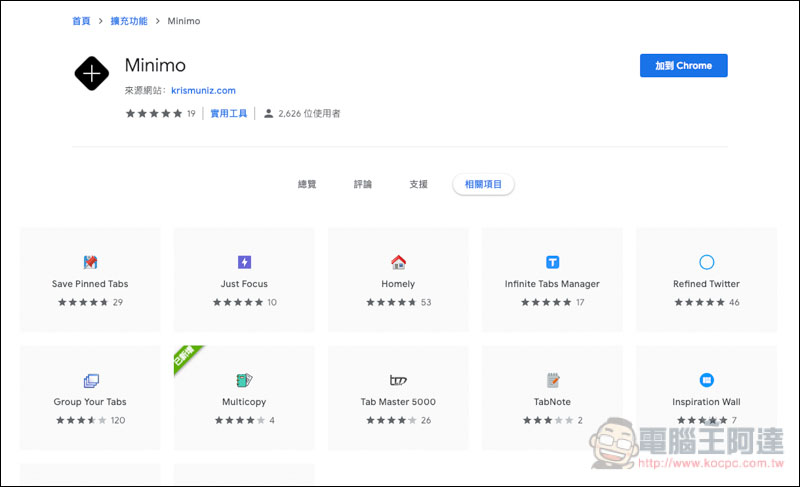Screen dimensions: 800x487
Task: Open the 實用工具 category link
Action: pos(229,114)
